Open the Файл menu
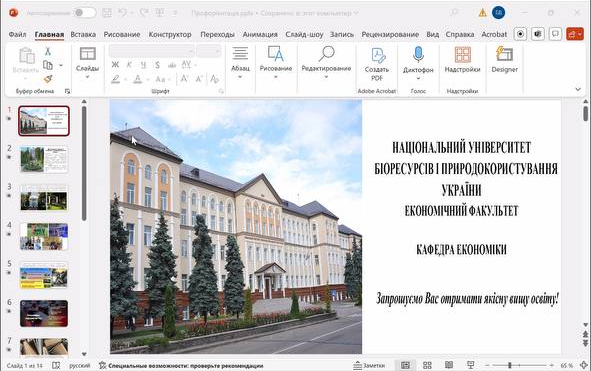 coord(17,34)
